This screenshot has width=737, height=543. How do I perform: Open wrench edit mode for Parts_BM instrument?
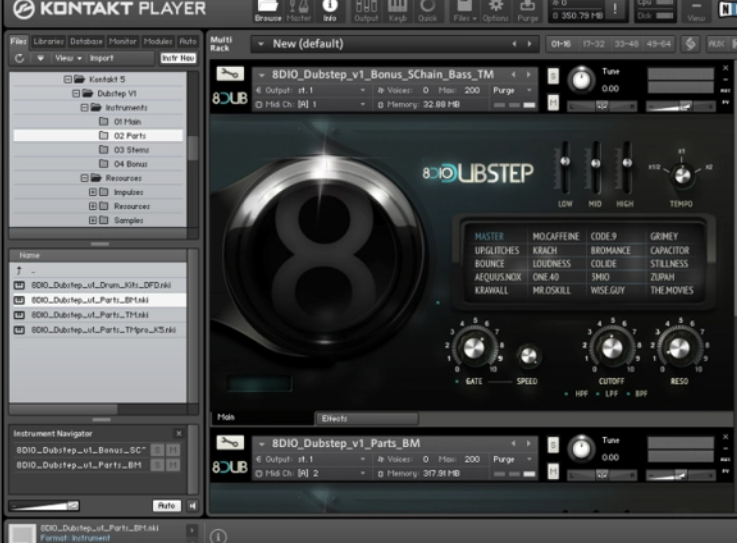(230, 442)
